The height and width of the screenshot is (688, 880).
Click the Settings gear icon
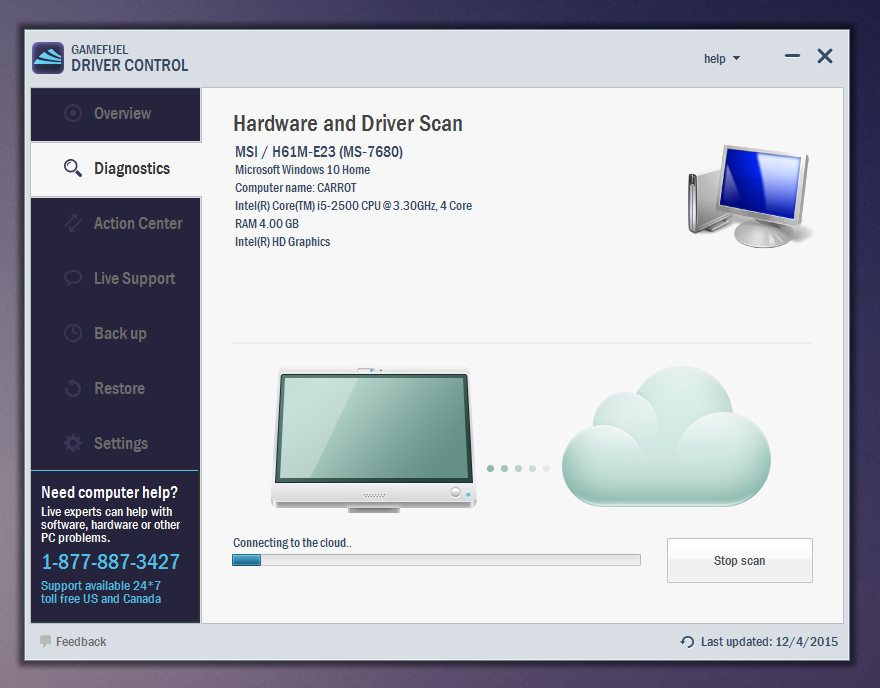click(73, 443)
